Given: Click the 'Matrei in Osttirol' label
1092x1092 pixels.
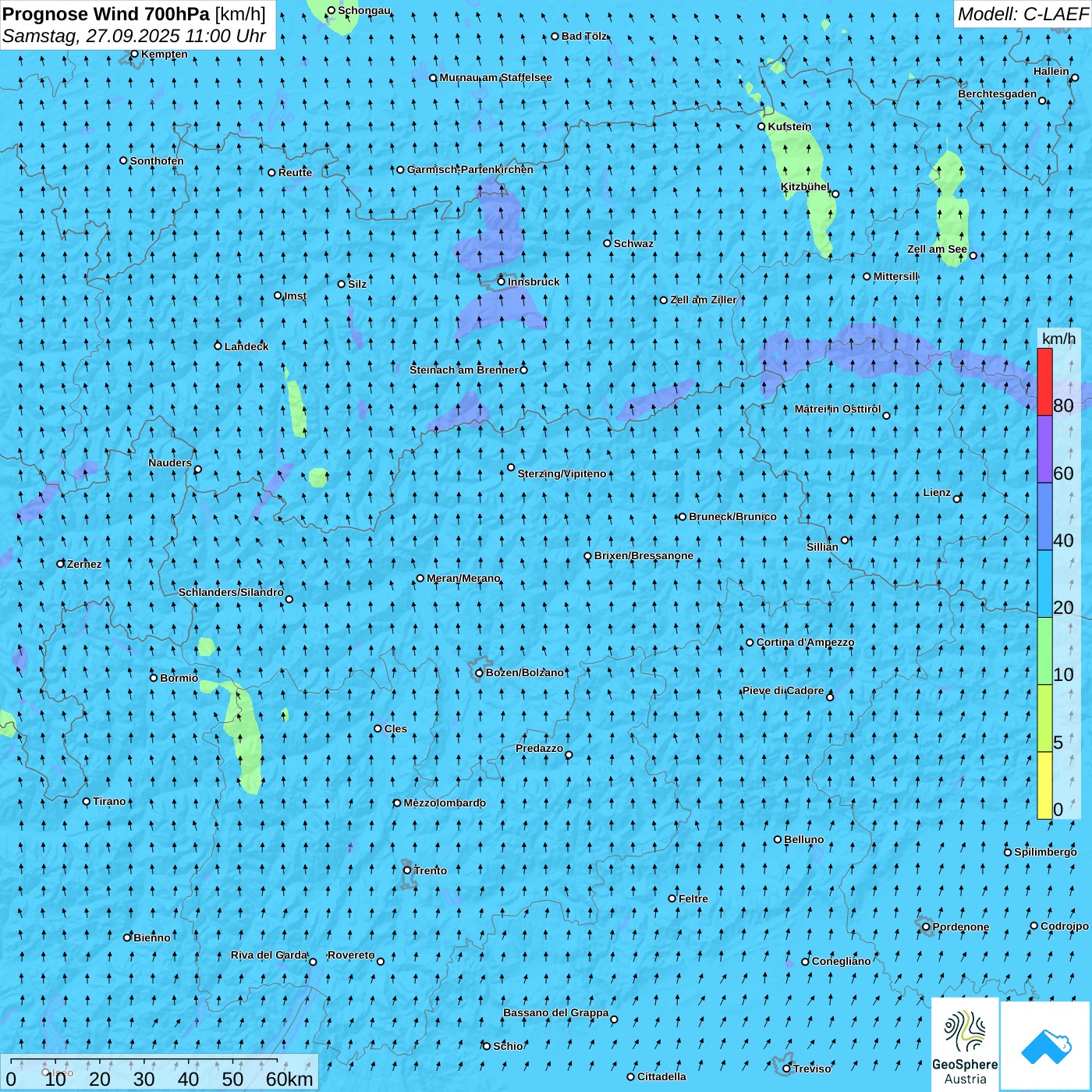Looking at the screenshot, I should pos(838,409).
